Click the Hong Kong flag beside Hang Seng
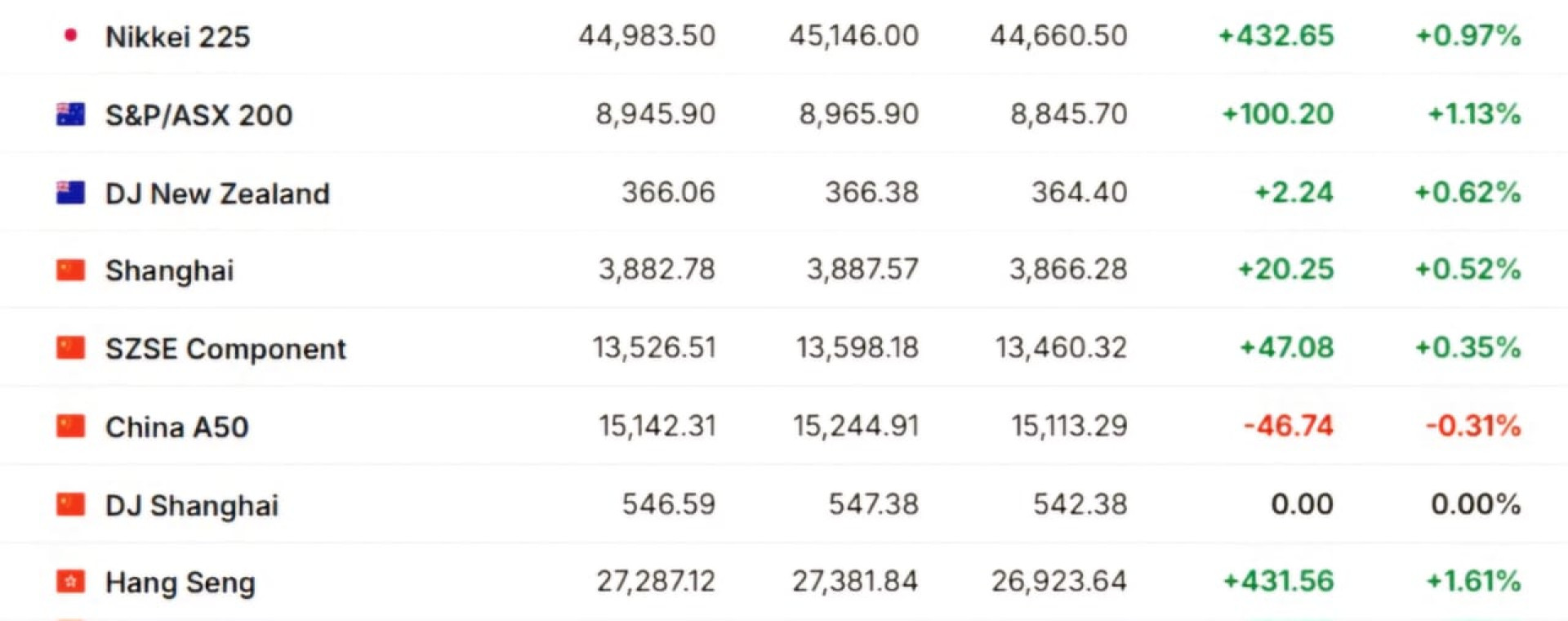This screenshot has width=1568, height=621. pyautogui.click(x=71, y=583)
